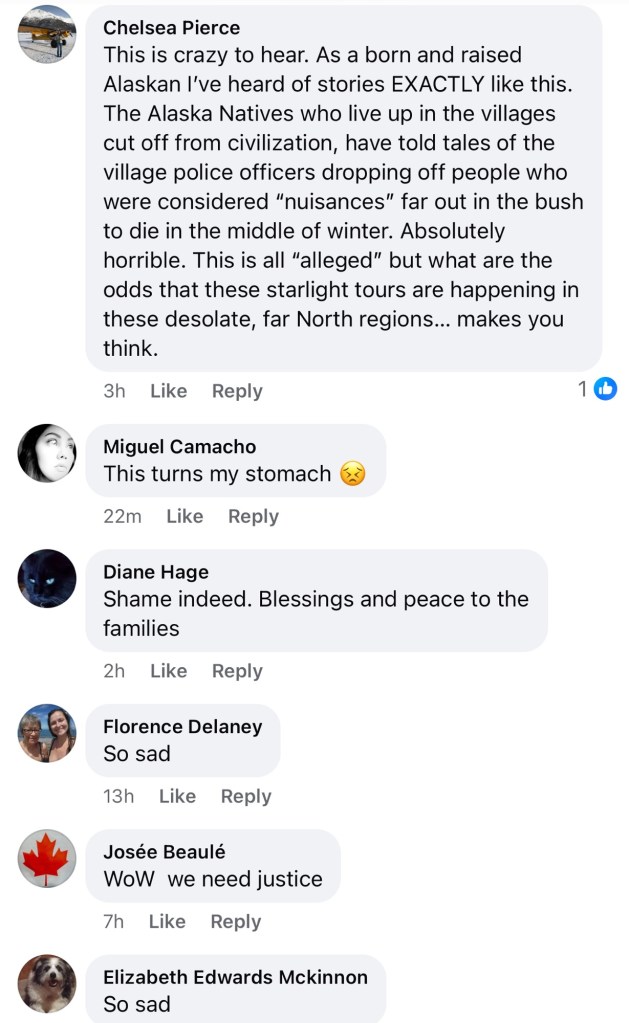Like Josée Beaulé's comment
The height and width of the screenshot is (1023, 629).
[x=167, y=921]
